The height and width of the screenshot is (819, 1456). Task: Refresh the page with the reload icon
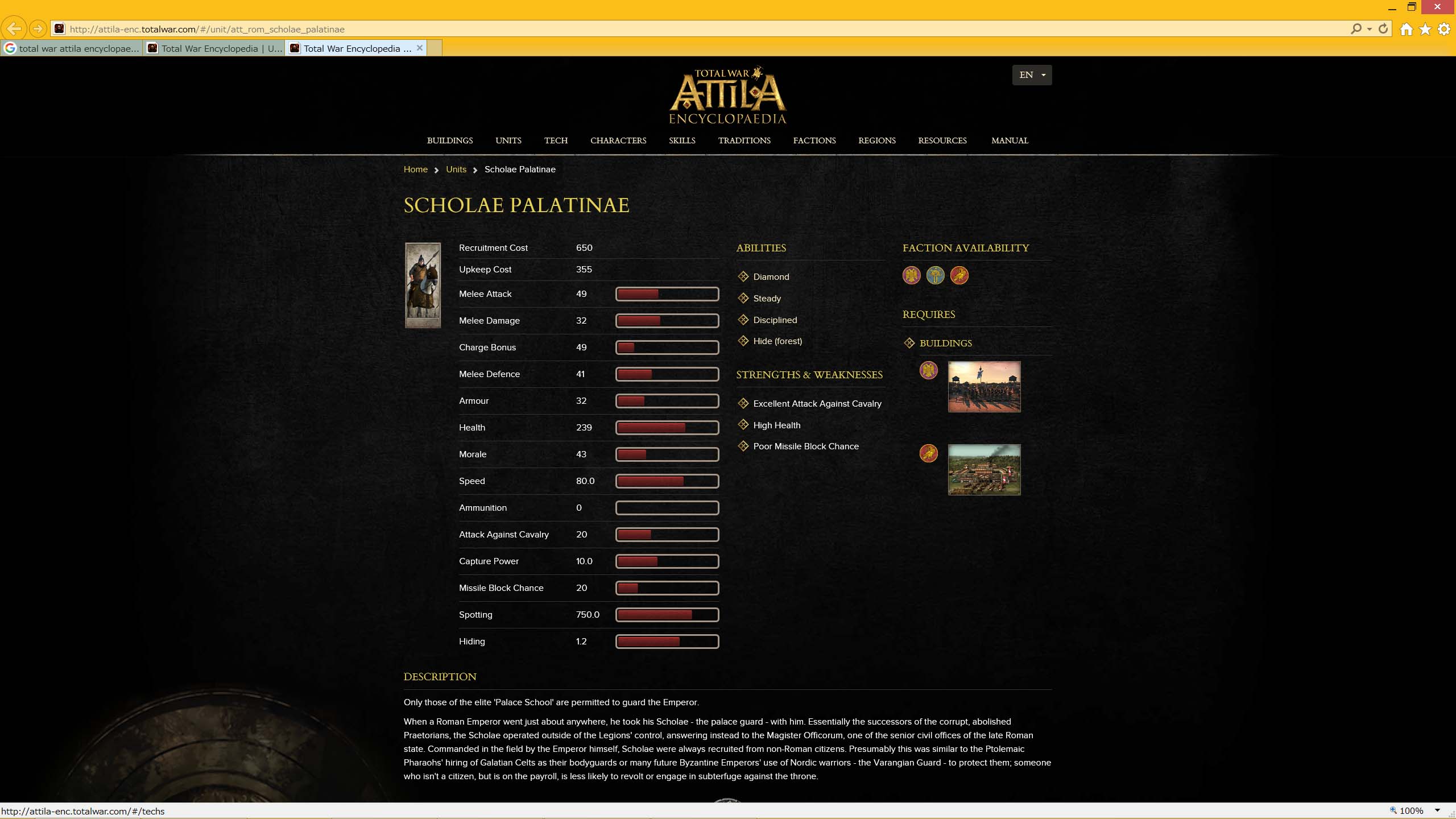[x=1383, y=28]
